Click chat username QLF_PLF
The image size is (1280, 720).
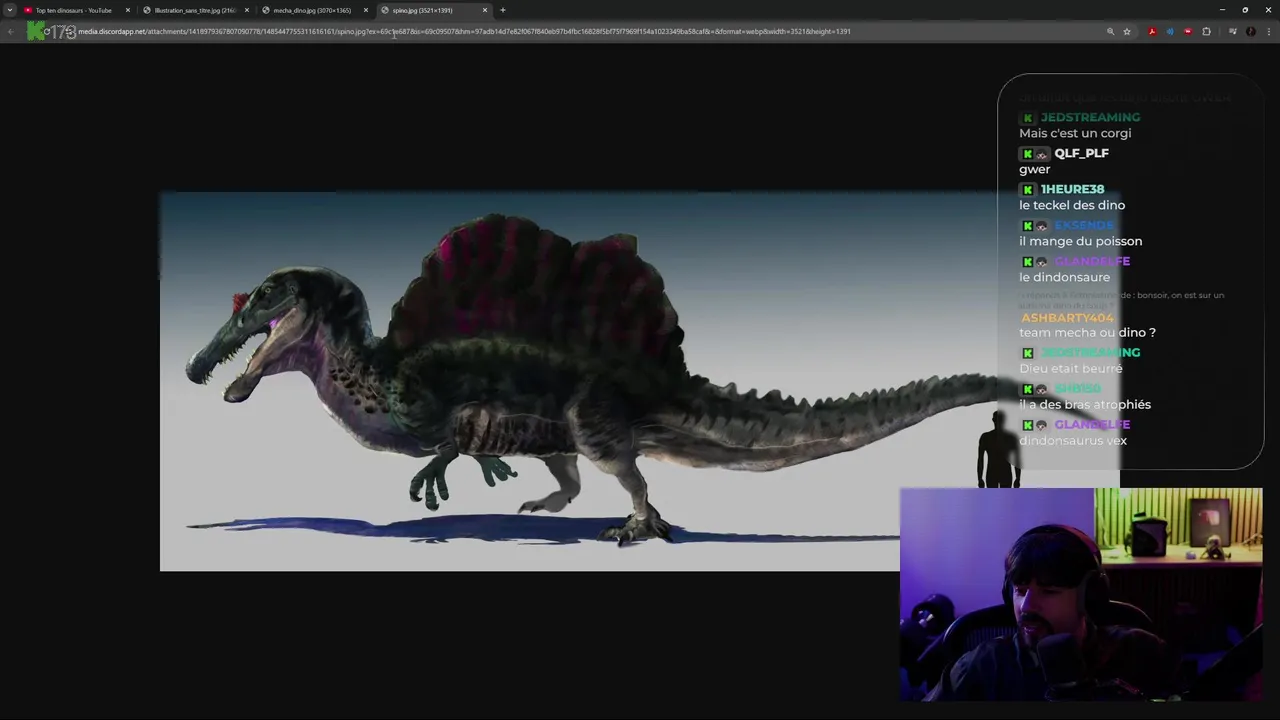pyautogui.click(x=1081, y=153)
